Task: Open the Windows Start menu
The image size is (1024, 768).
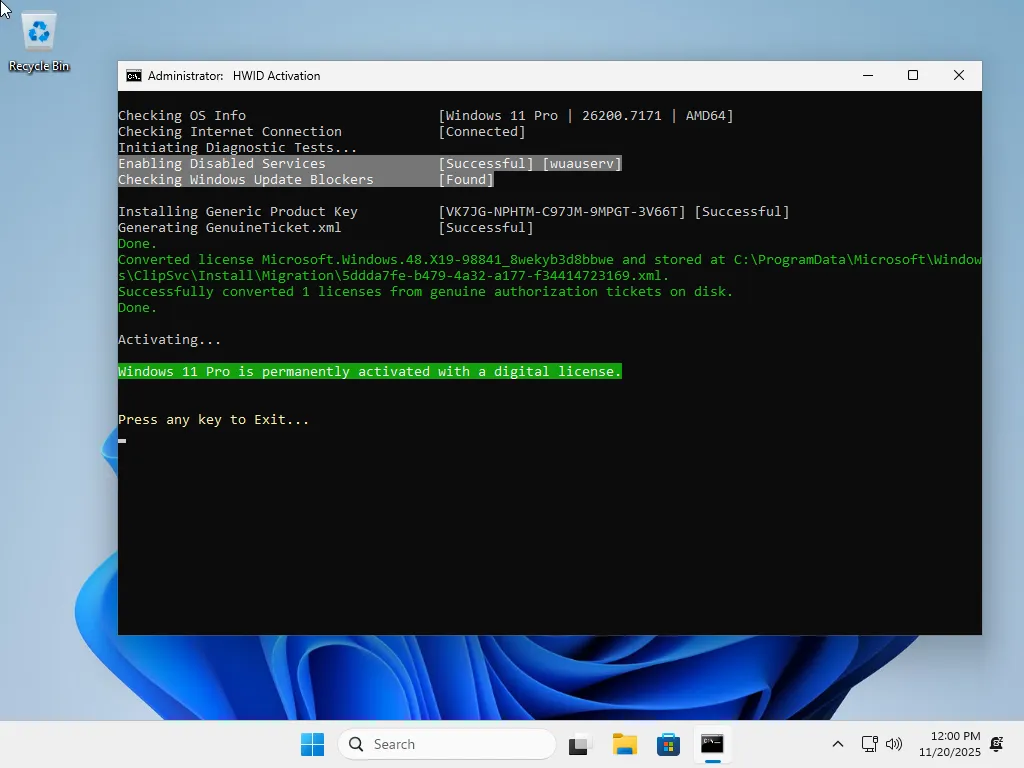Action: click(312, 744)
